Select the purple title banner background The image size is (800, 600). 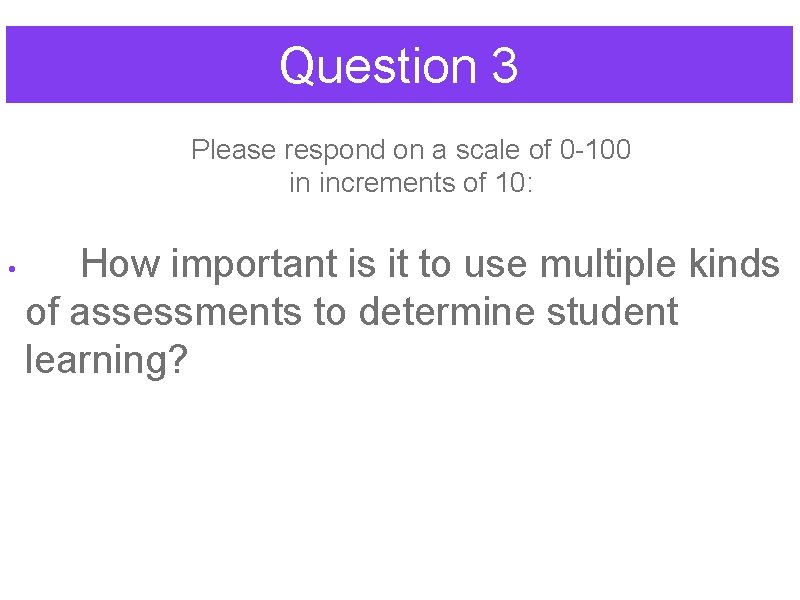coord(399,64)
